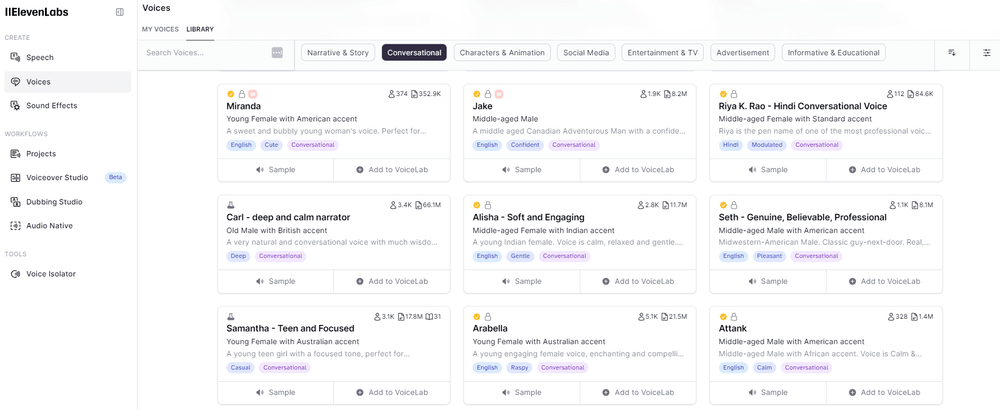Toggle the Conversational category filter
The width and height of the screenshot is (1000, 410).
(x=414, y=53)
